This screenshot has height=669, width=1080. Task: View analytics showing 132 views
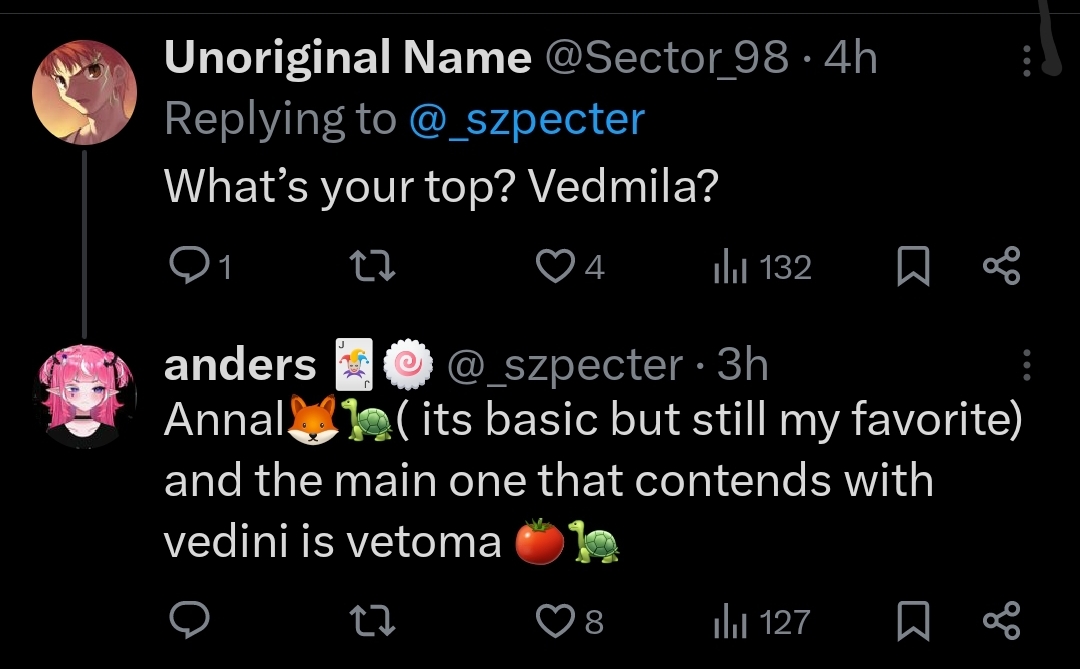(x=732, y=266)
